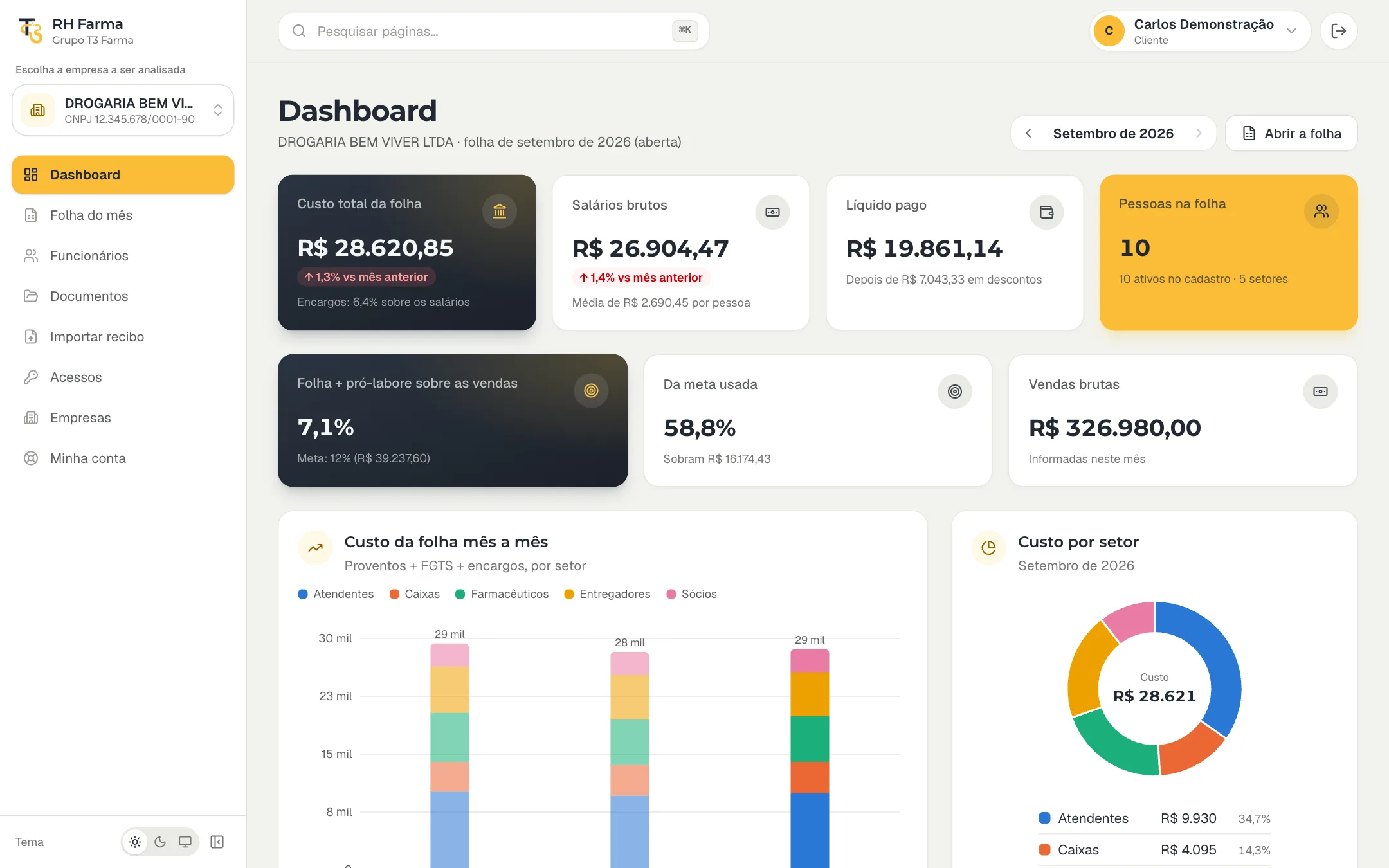Switch to system theme (monitor icon)
1389x868 pixels.
click(185, 842)
